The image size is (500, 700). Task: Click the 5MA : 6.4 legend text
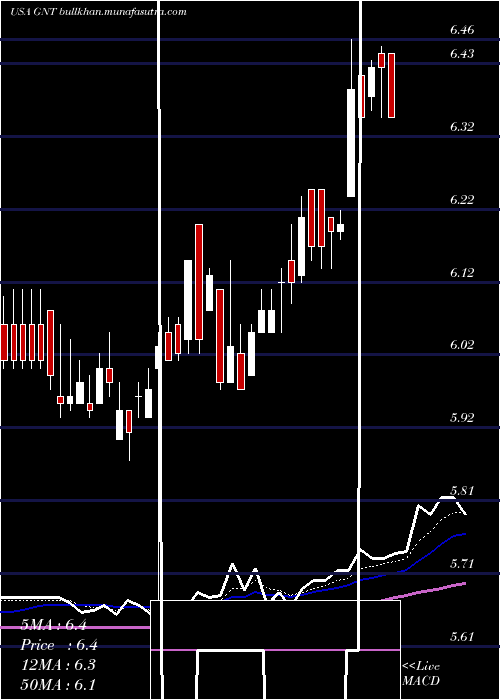click(54, 625)
